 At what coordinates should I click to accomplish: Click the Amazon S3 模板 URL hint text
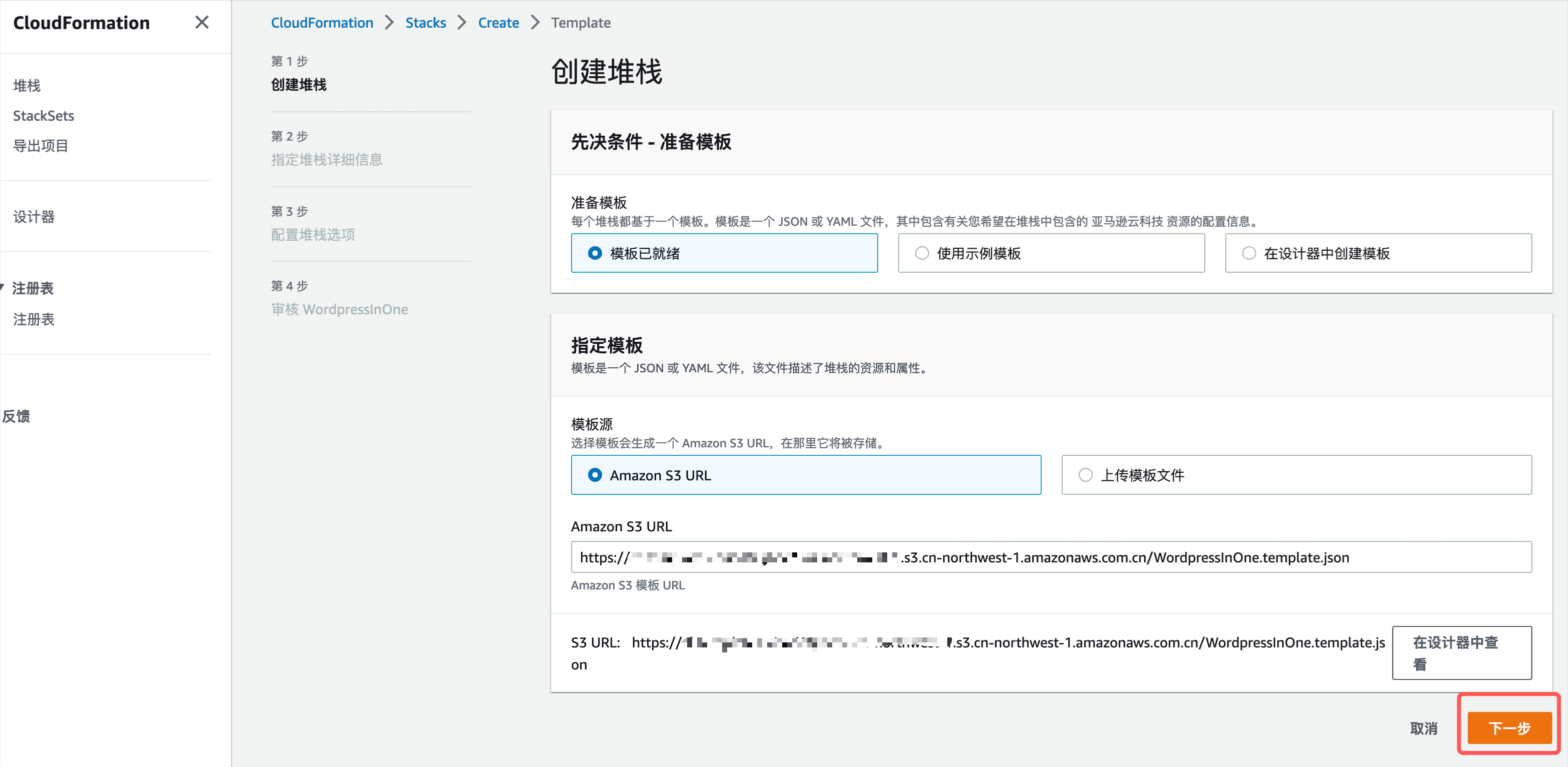click(x=628, y=585)
